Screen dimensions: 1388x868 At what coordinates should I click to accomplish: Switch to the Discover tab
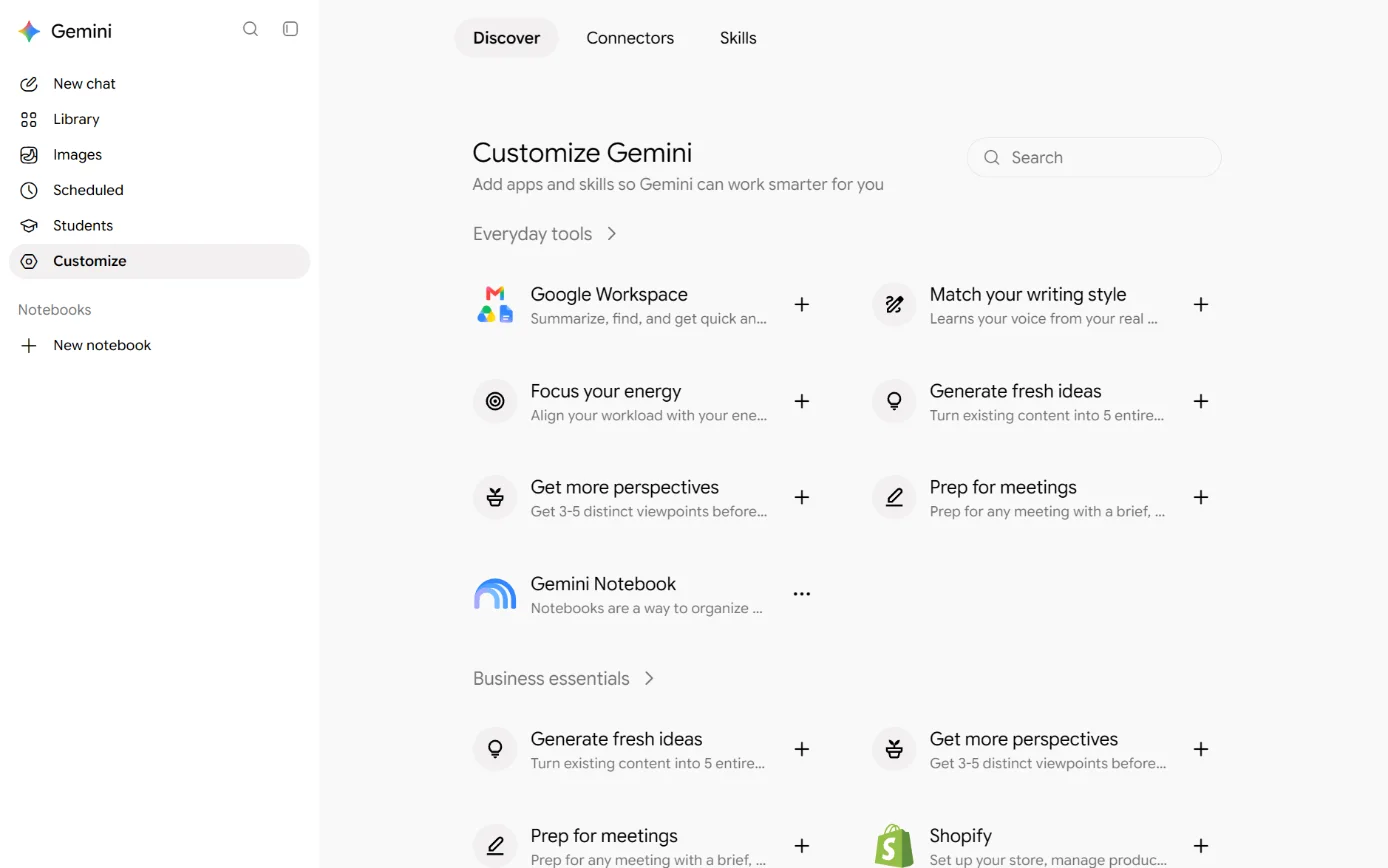(506, 38)
